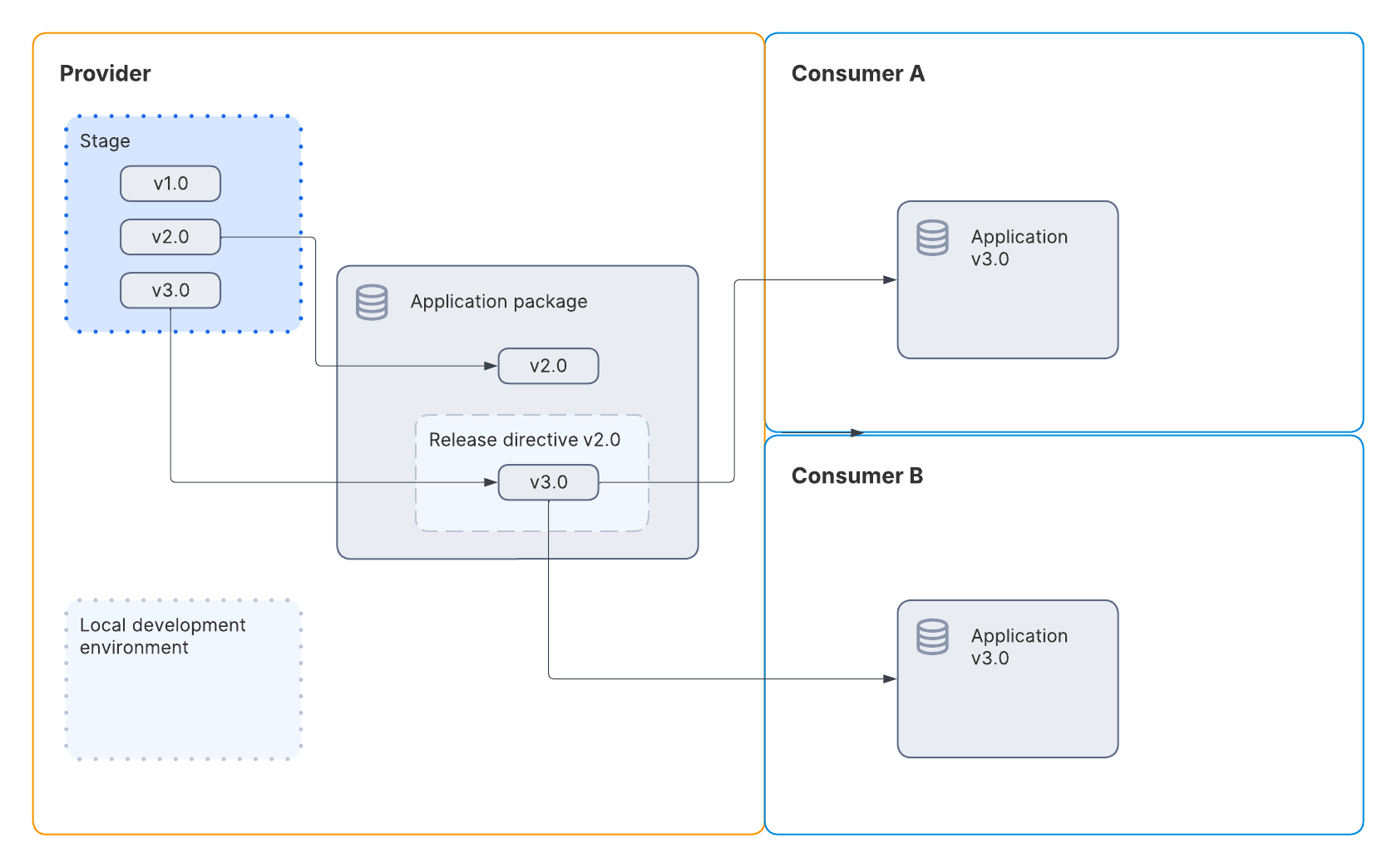Select the v1.0 version node in Stage
Image resolution: width=1397 pixels, height=868 pixels.
point(170,184)
